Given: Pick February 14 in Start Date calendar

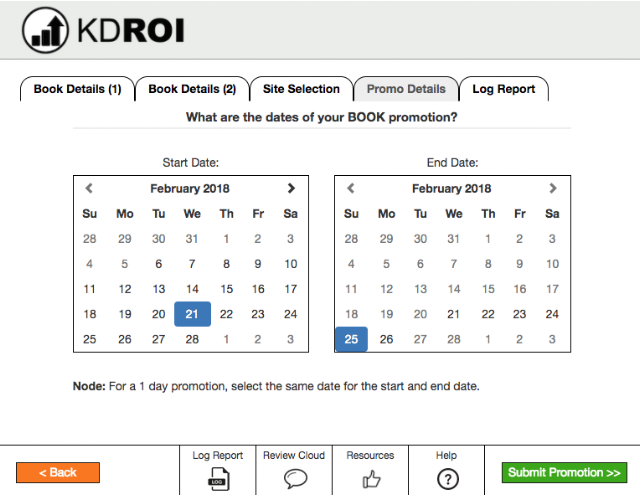Looking at the screenshot, I should click(x=192, y=289).
